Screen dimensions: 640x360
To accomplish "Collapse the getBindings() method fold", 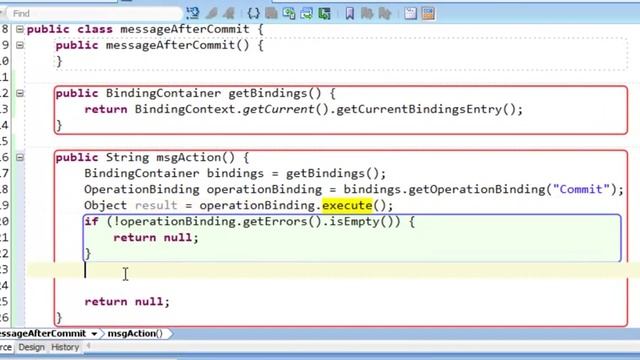I will (x=20, y=93).
